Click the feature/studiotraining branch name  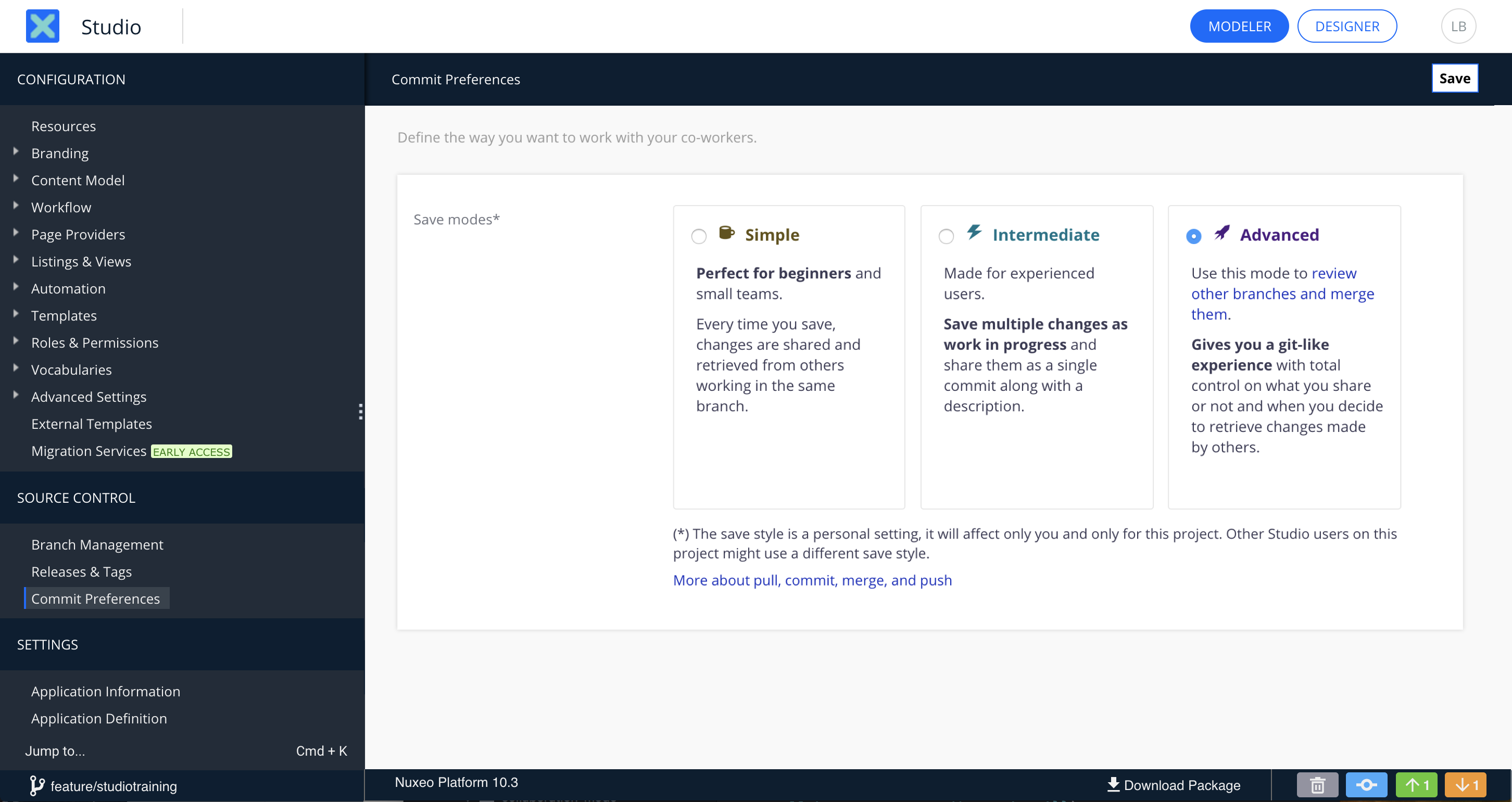tap(114, 786)
